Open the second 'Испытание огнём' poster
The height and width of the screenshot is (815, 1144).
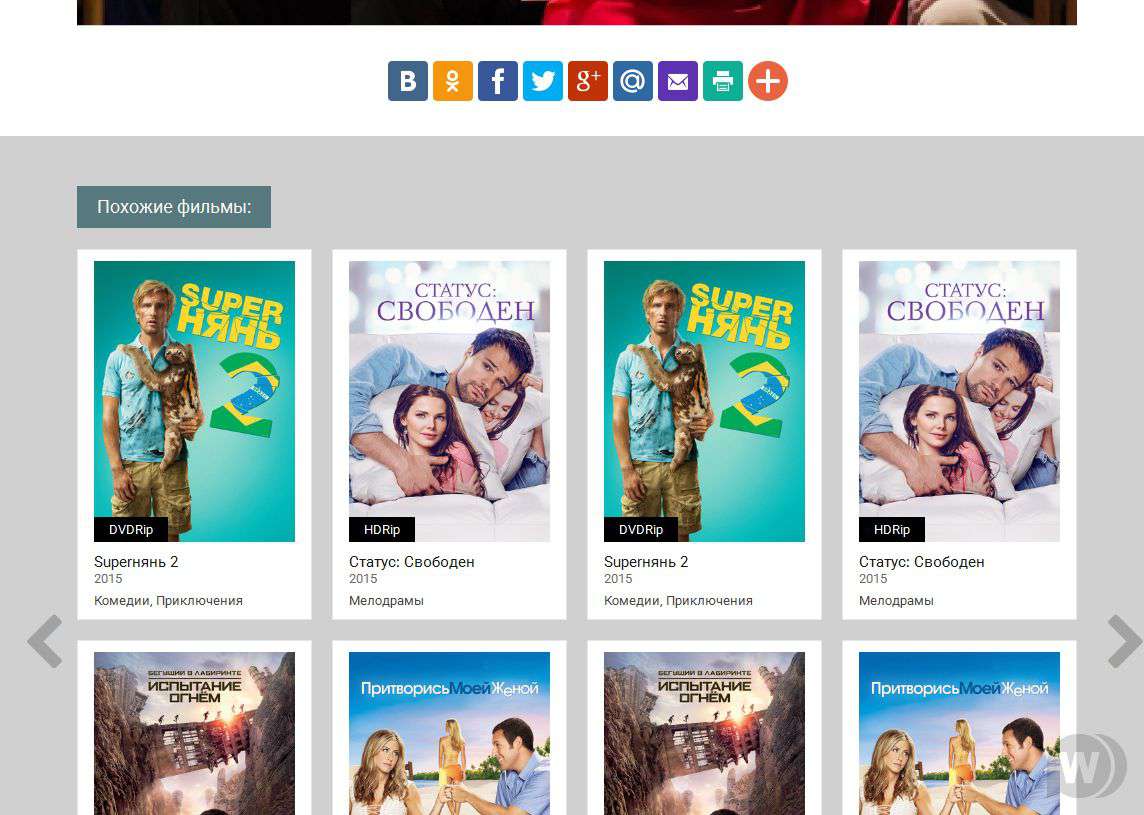(704, 733)
